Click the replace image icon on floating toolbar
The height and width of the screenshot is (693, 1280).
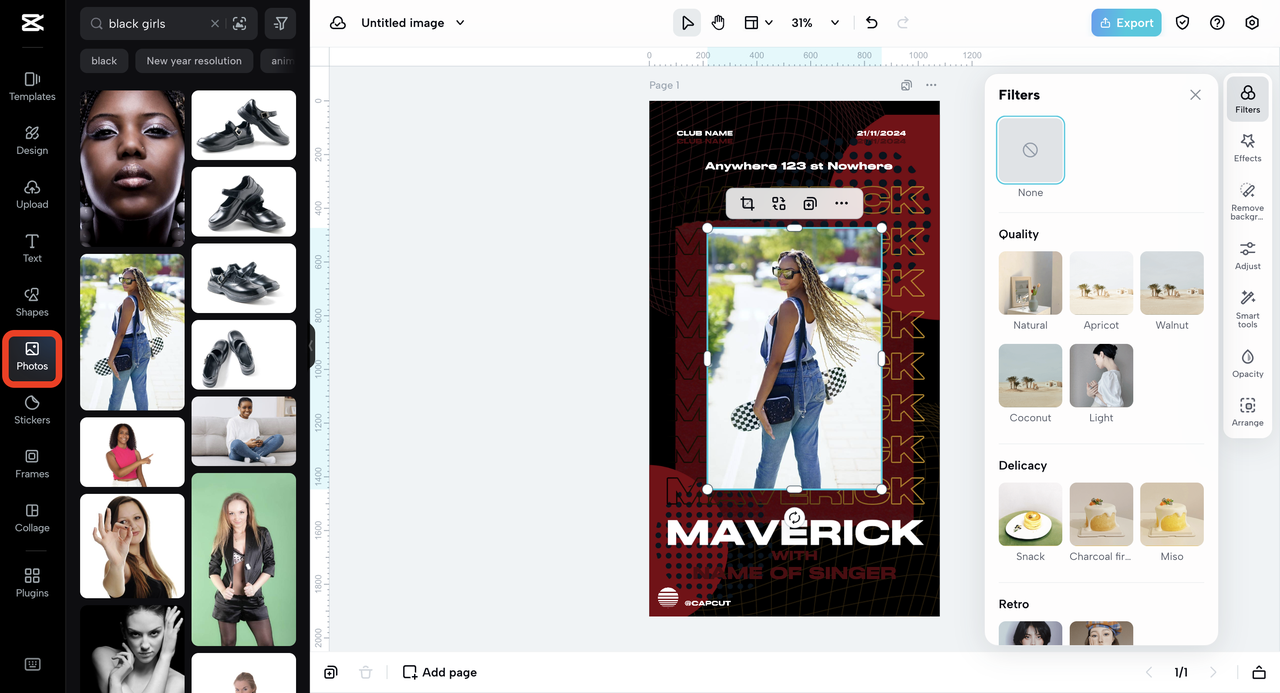(779, 204)
